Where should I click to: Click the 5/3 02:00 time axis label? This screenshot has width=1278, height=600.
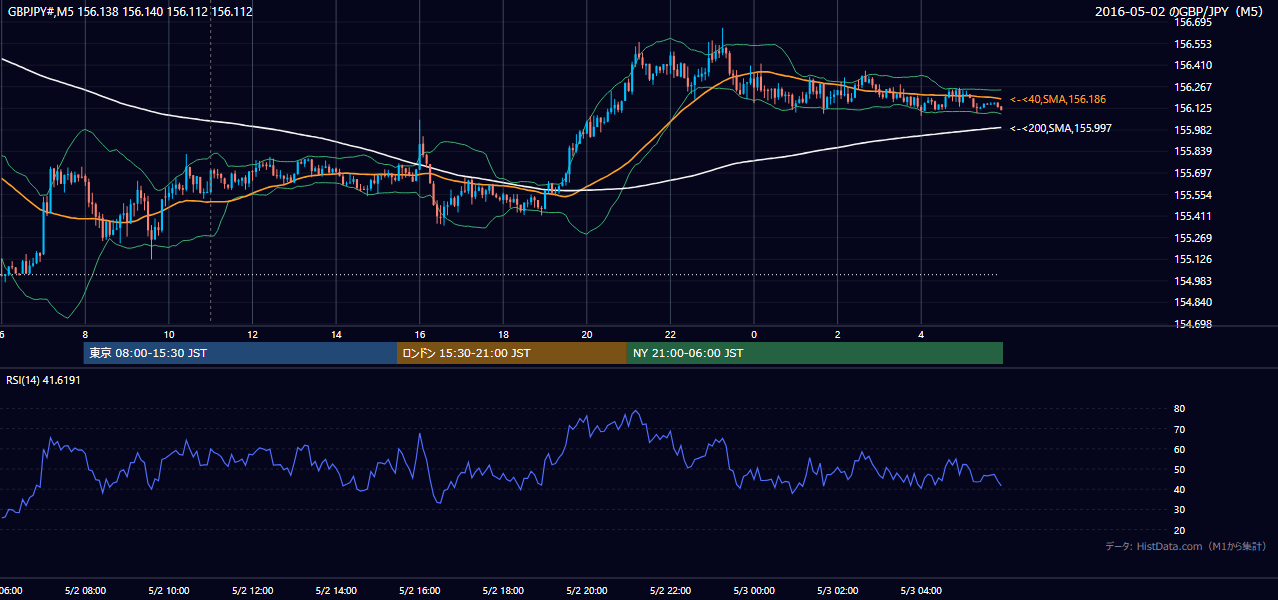[x=837, y=591]
